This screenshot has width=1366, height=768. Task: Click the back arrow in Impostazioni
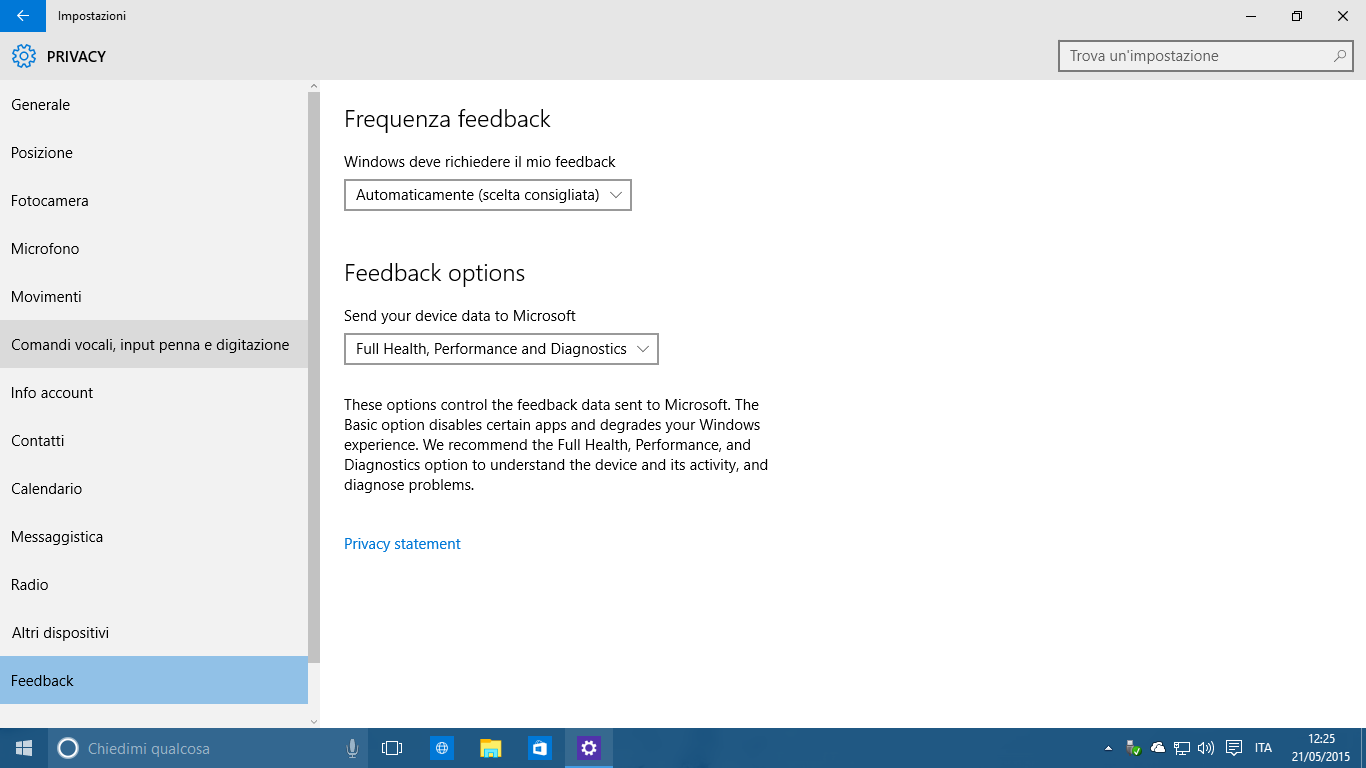(22, 16)
